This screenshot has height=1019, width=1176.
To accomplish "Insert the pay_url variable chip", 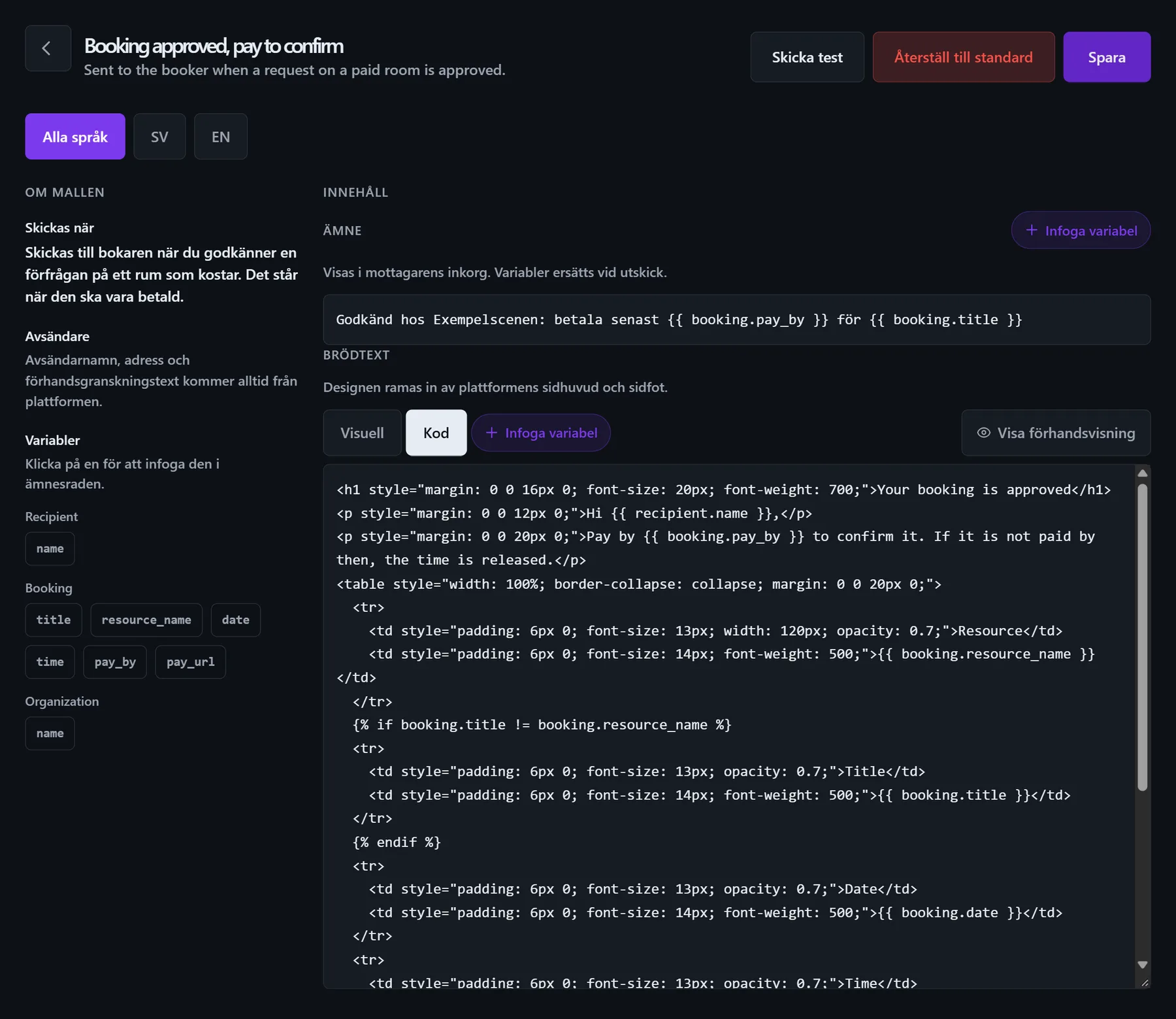I will tap(190, 661).
